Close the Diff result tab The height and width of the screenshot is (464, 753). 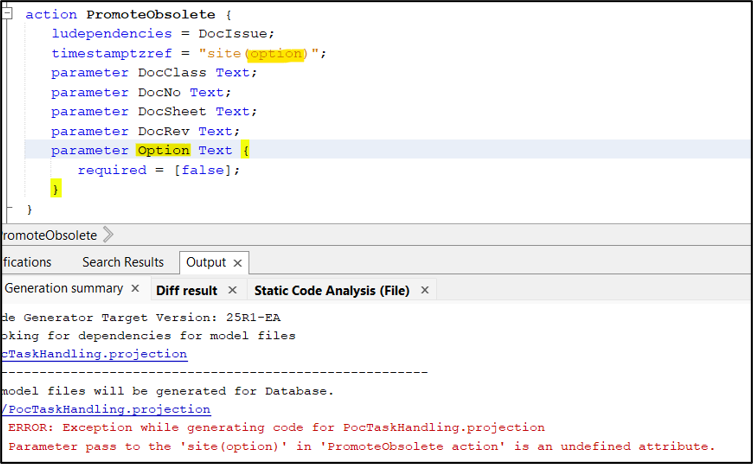coord(232,290)
